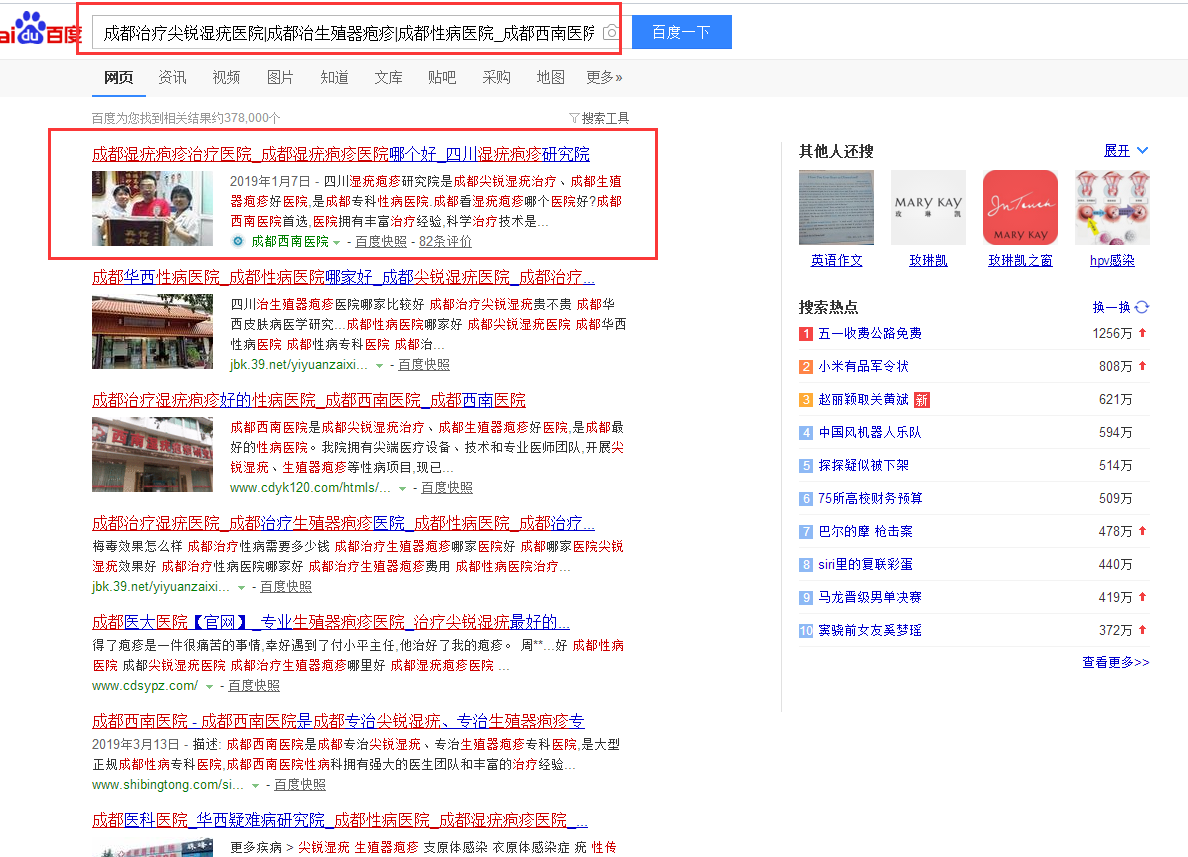Click the 英语作文 suggestion image

(836, 208)
